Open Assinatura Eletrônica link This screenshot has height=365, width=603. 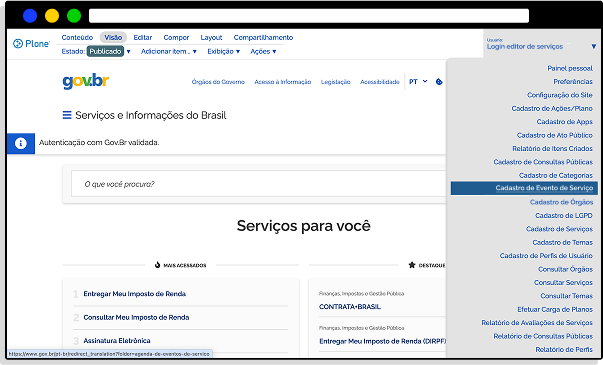117,341
